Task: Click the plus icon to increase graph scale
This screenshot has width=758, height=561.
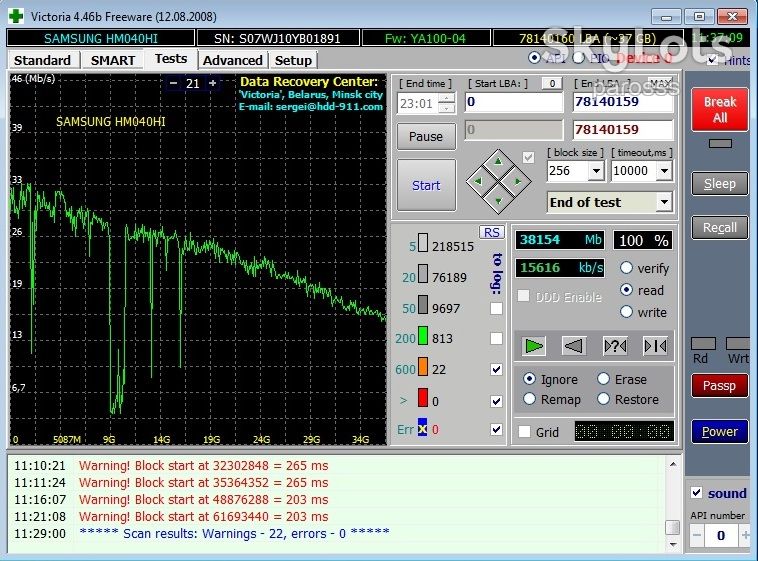Action: pyautogui.click(x=213, y=83)
